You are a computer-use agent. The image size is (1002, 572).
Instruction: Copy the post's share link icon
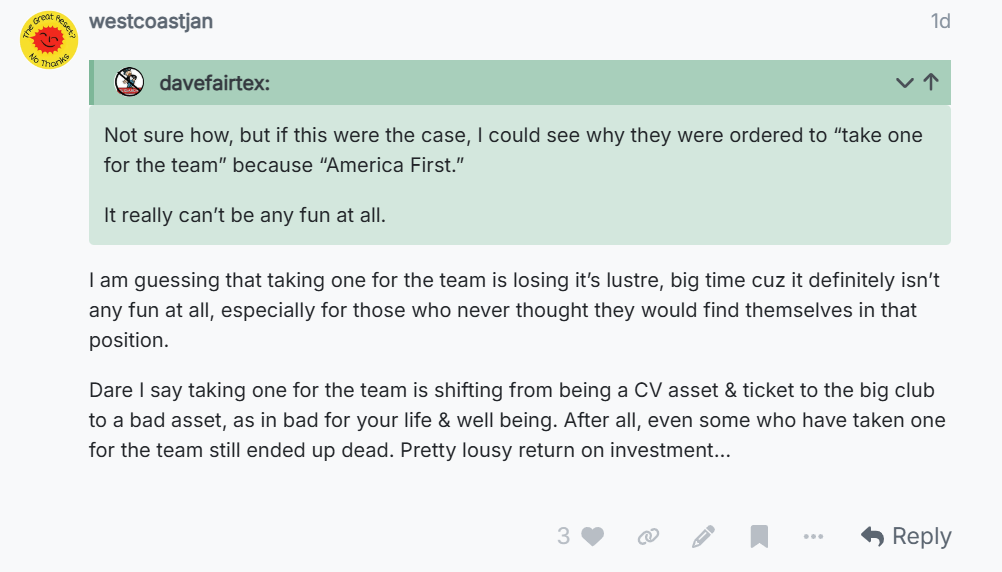point(648,537)
